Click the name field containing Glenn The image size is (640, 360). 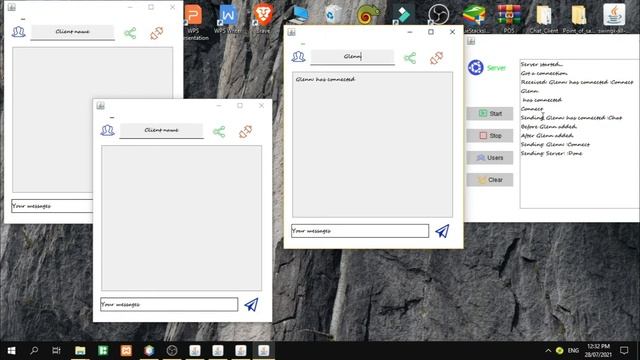(x=352, y=57)
